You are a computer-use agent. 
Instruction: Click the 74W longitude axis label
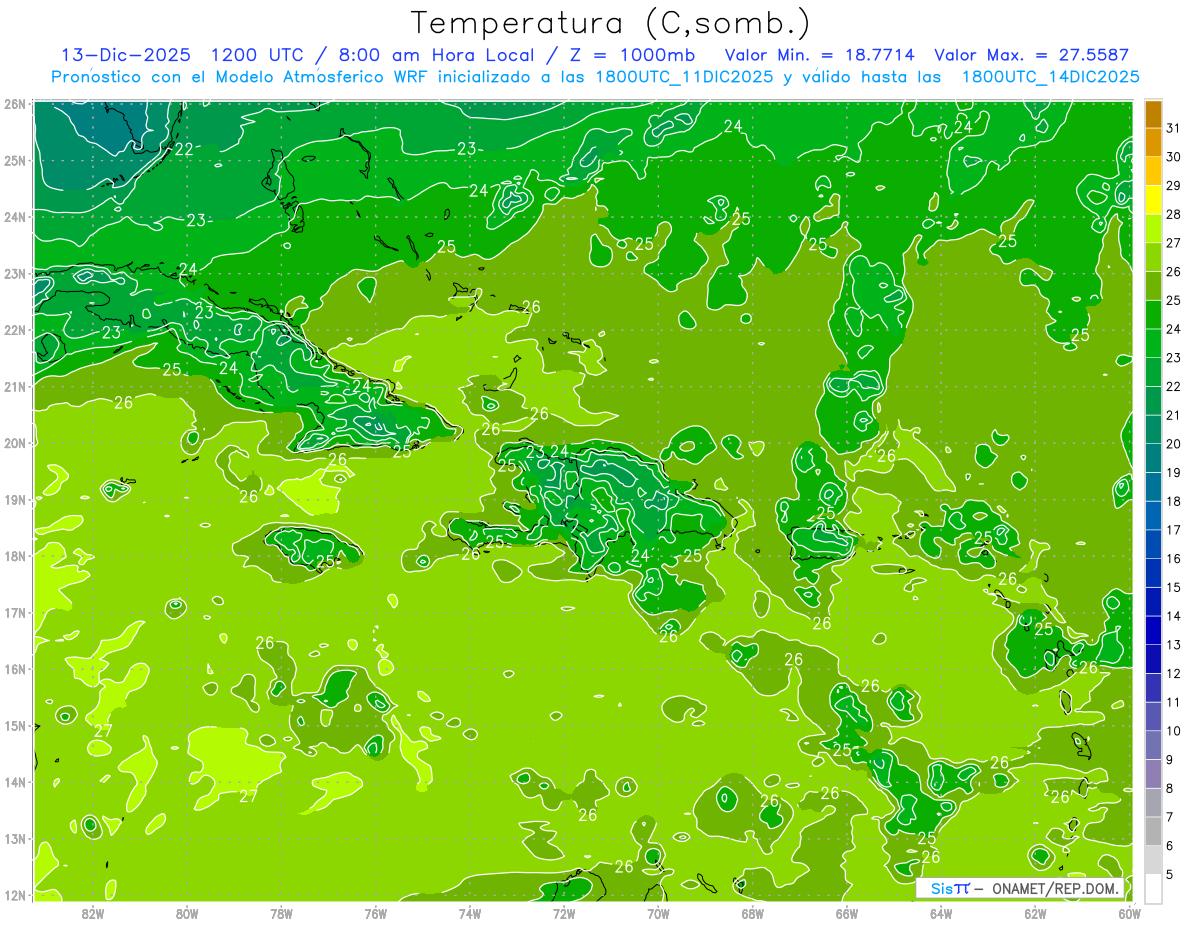point(470,914)
